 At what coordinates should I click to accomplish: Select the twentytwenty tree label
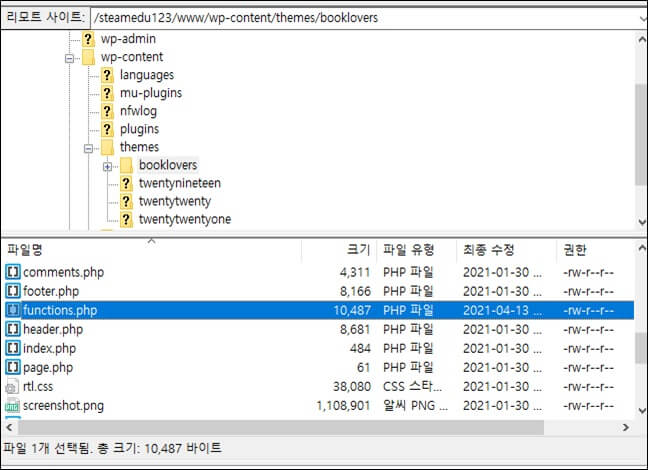[175, 201]
